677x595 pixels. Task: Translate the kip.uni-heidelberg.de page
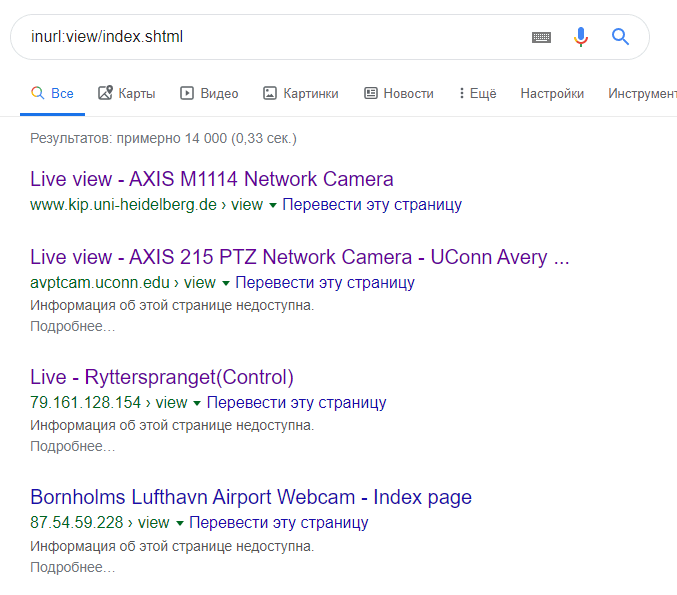[x=372, y=204]
